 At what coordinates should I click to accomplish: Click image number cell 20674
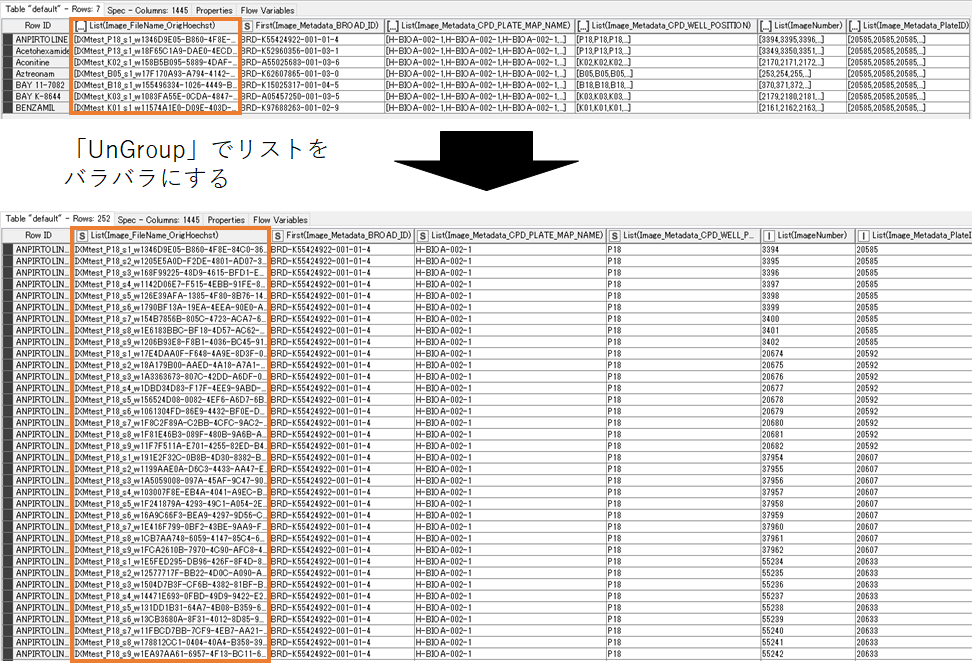pos(807,354)
